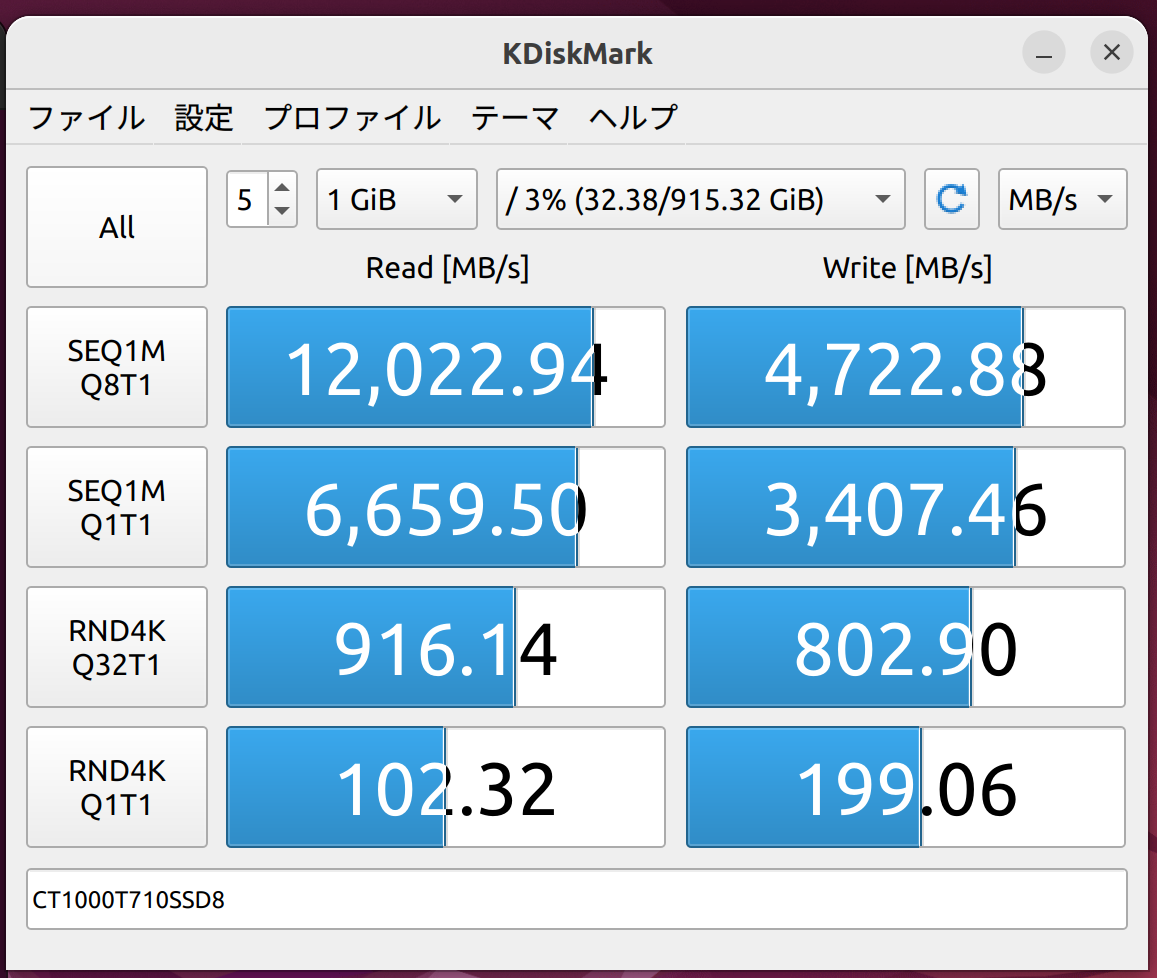
Task: Decrease the test count with down arrow
Action: coord(282,211)
